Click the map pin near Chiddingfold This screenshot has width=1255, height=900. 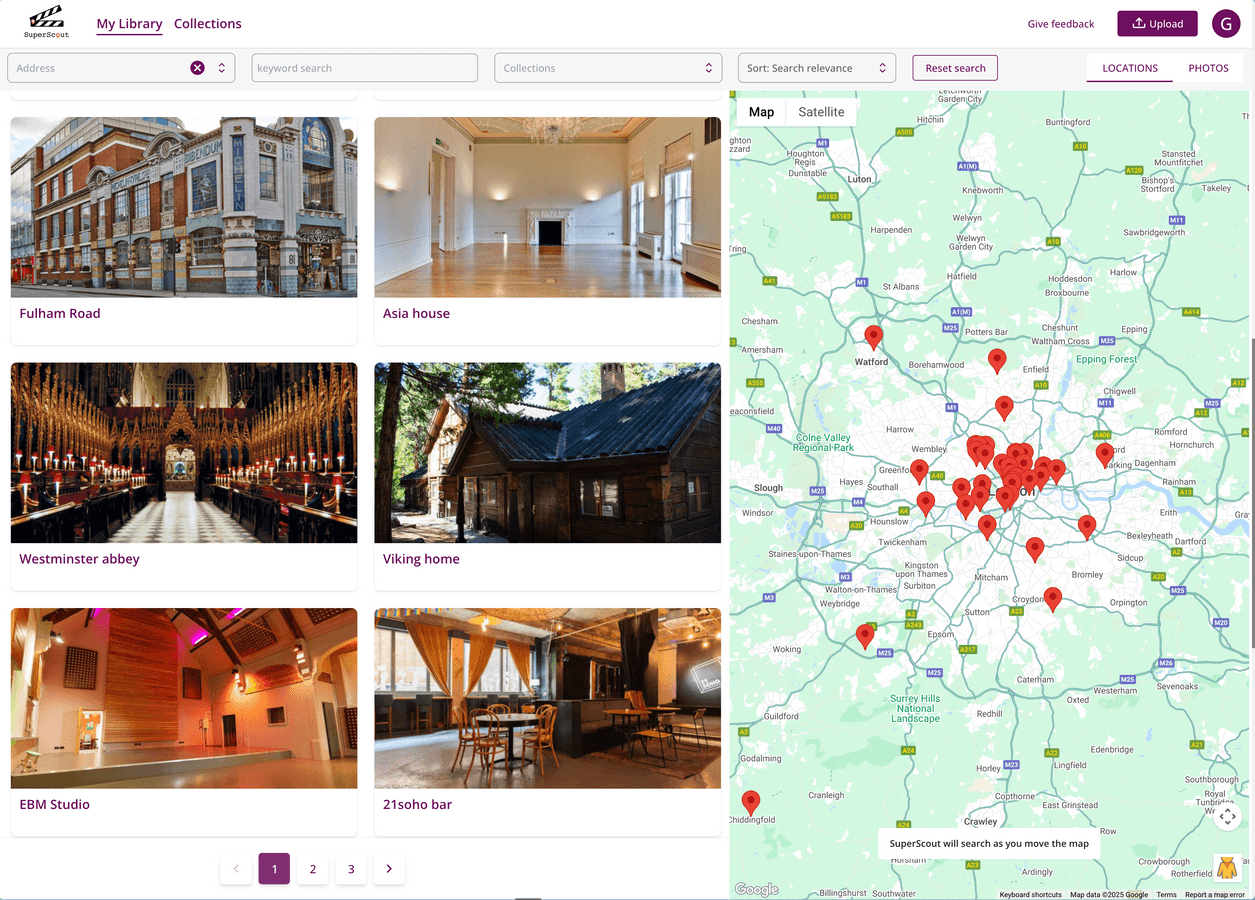(750, 802)
